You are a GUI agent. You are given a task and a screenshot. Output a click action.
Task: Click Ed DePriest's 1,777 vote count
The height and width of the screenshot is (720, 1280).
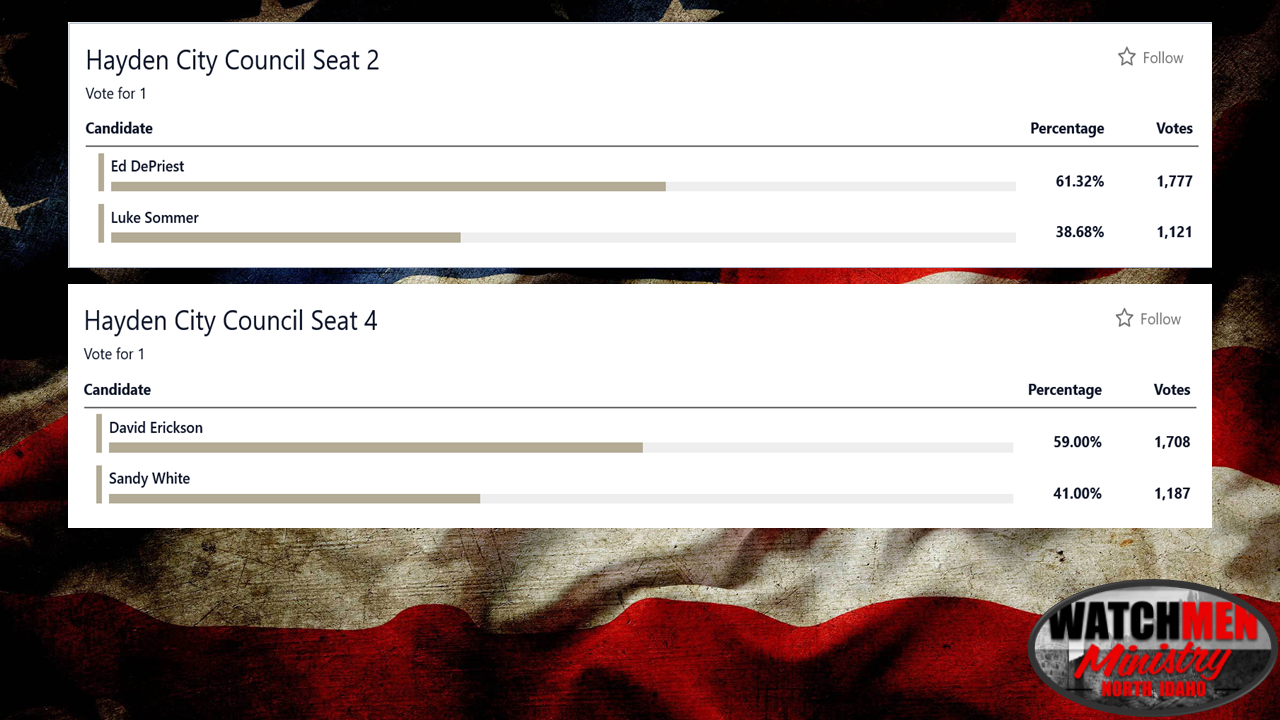[1174, 182]
